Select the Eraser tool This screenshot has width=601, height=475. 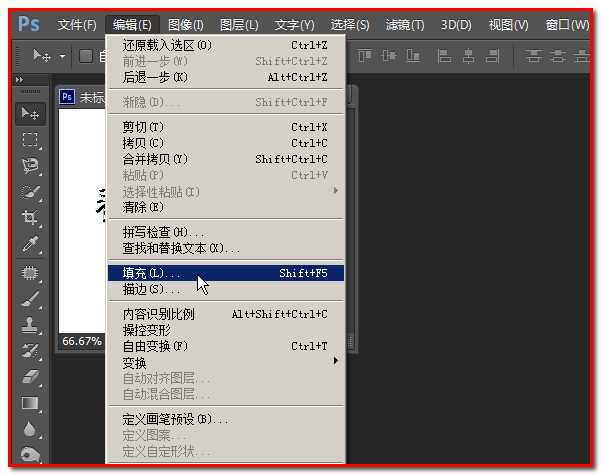(30, 376)
